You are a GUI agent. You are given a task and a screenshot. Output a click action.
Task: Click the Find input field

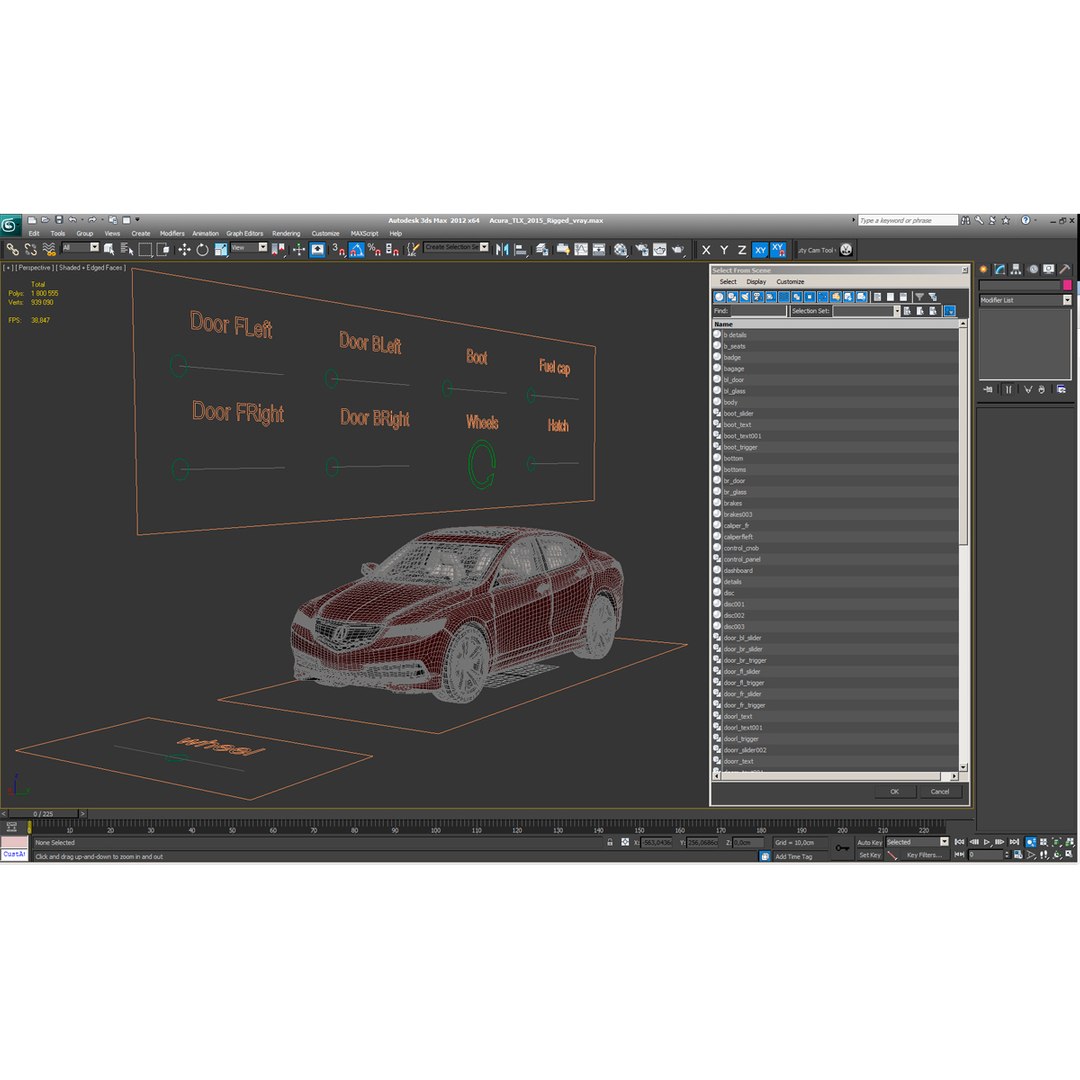coord(758,311)
